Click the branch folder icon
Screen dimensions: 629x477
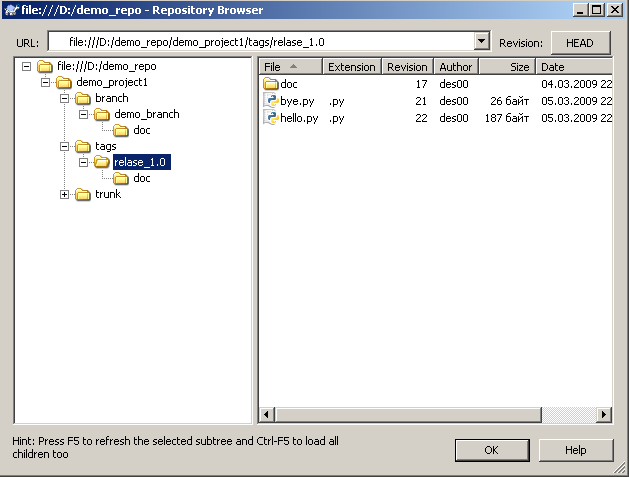click(x=83, y=98)
